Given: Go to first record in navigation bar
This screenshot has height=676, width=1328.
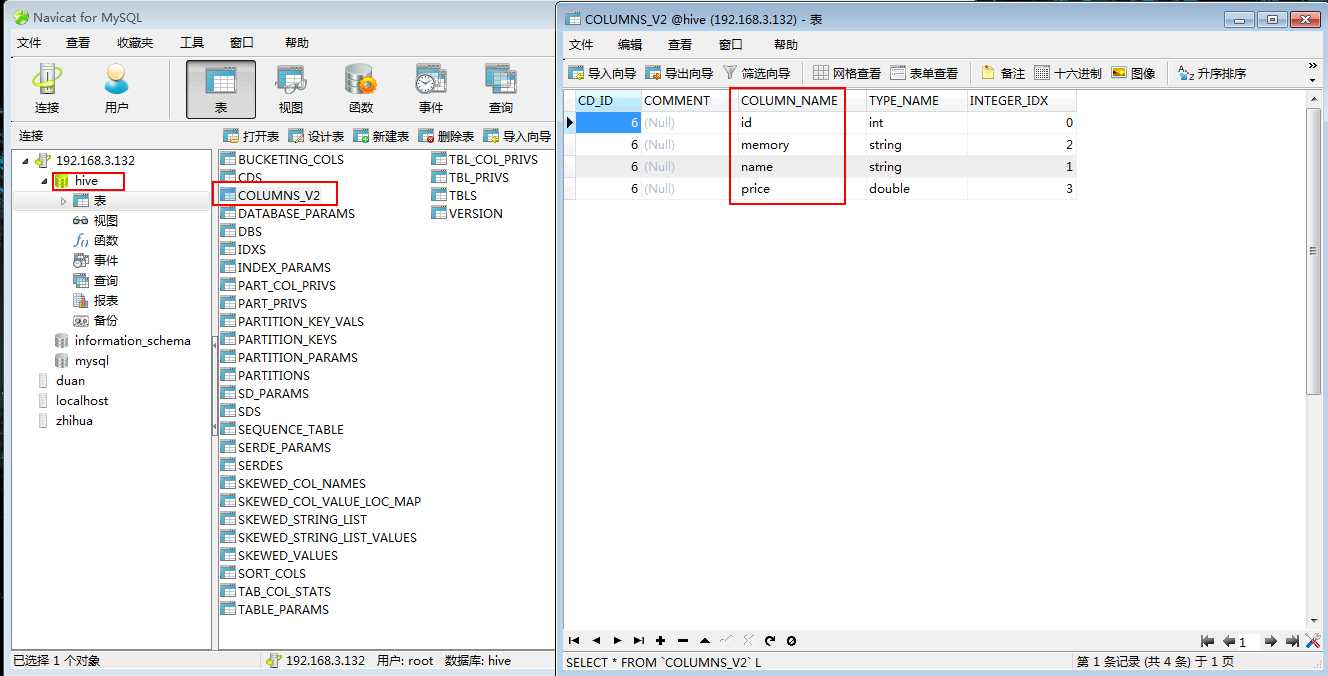Looking at the screenshot, I should 574,640.
